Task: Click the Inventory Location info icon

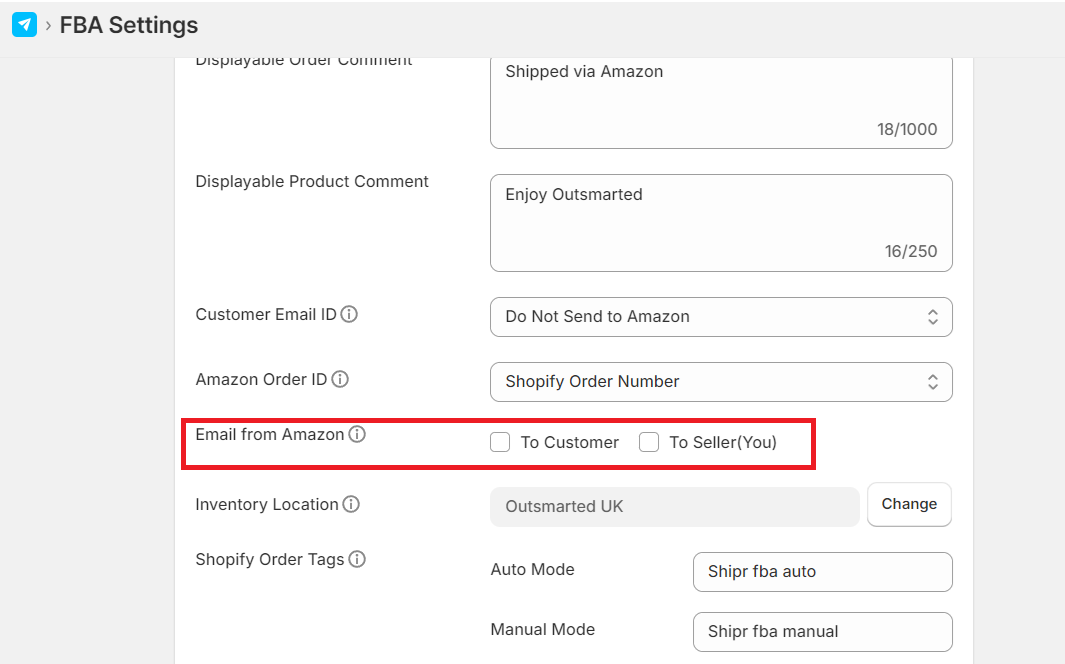Action: 351,504
